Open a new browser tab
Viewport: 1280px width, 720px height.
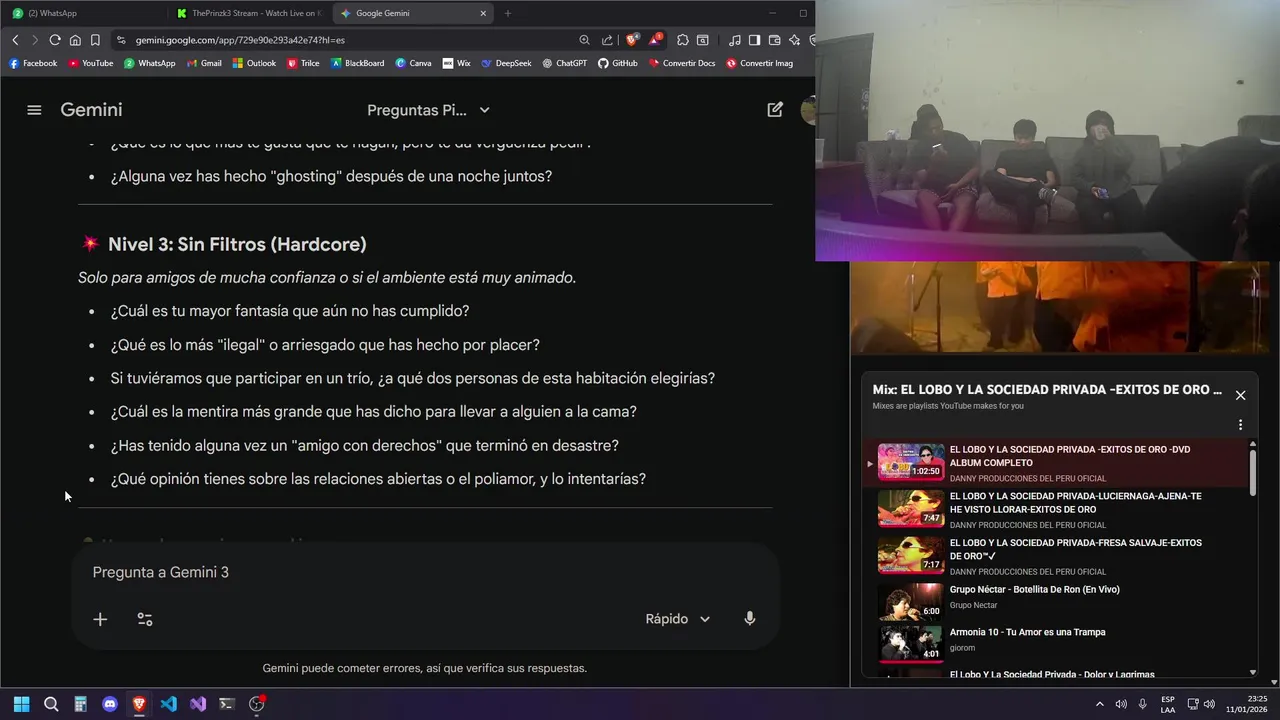[508, 13]
